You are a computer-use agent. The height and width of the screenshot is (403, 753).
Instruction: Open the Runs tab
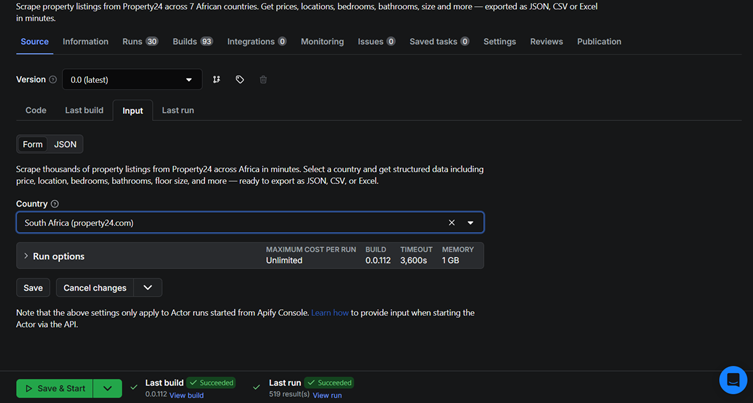tap(140, 42)
